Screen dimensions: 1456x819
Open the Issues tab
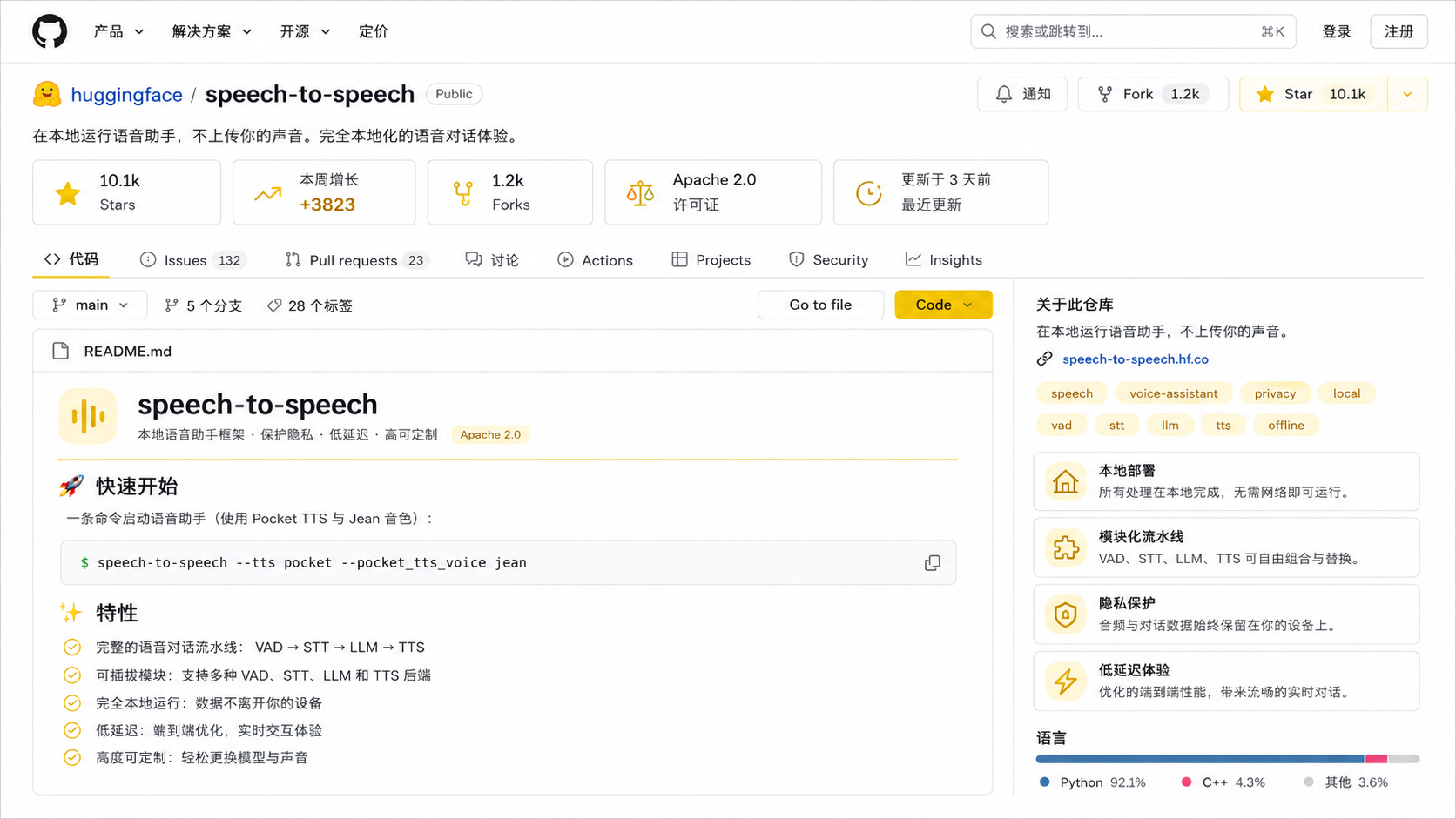point(193,260)
